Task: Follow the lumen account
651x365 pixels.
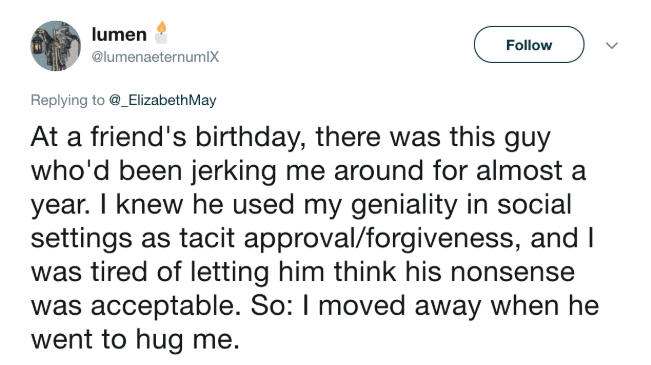Action: point(529,44)
